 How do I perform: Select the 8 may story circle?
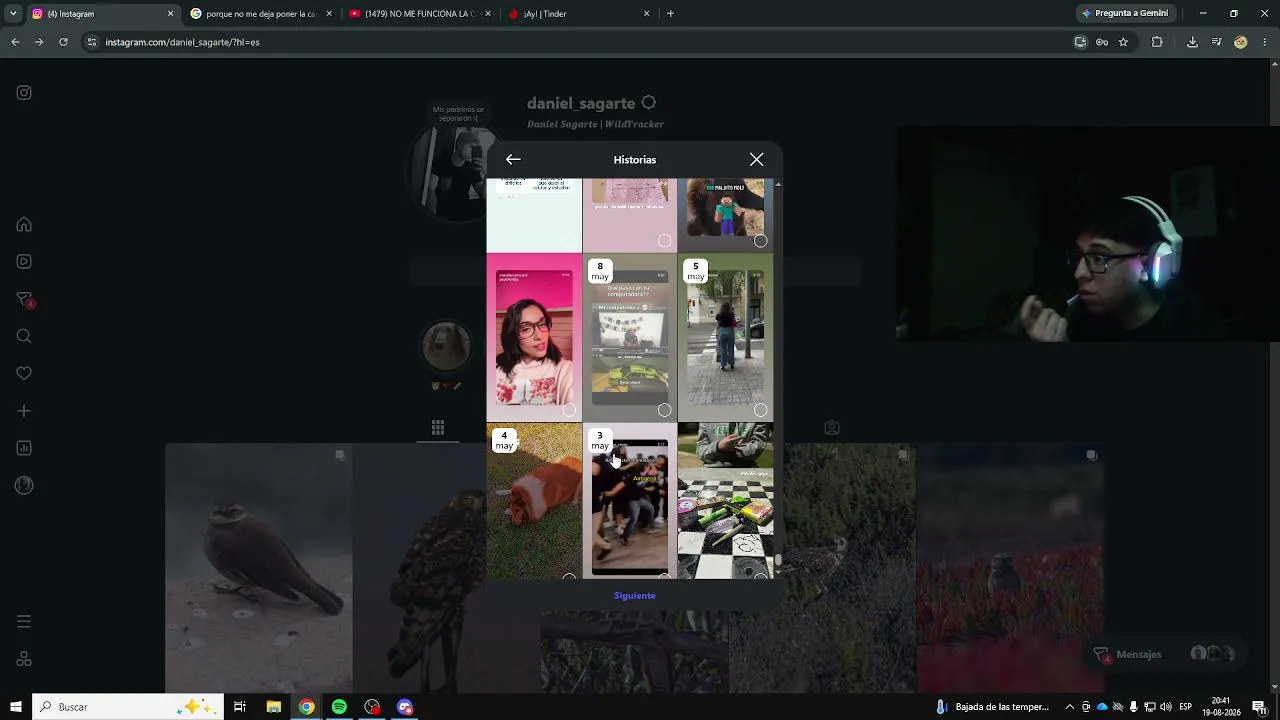[x=665, y=410]
